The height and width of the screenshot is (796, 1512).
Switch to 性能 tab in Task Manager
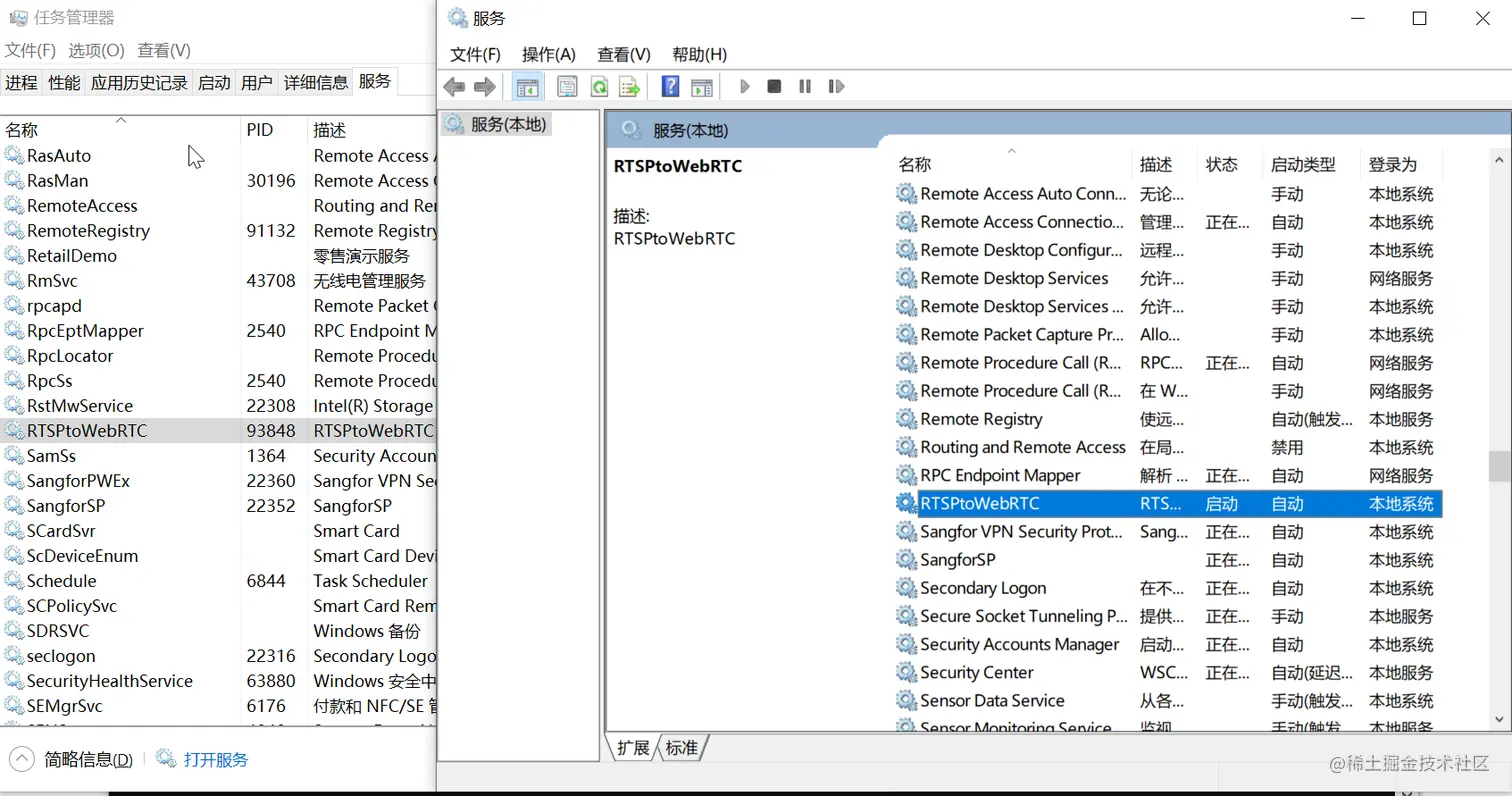tap(64, 83)
